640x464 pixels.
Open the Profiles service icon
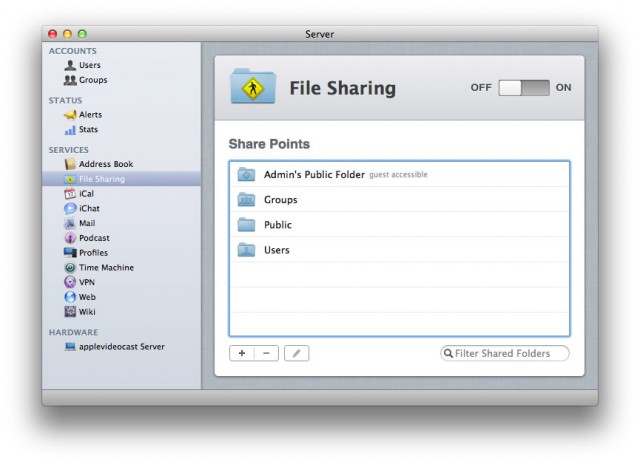click(70, 253)
